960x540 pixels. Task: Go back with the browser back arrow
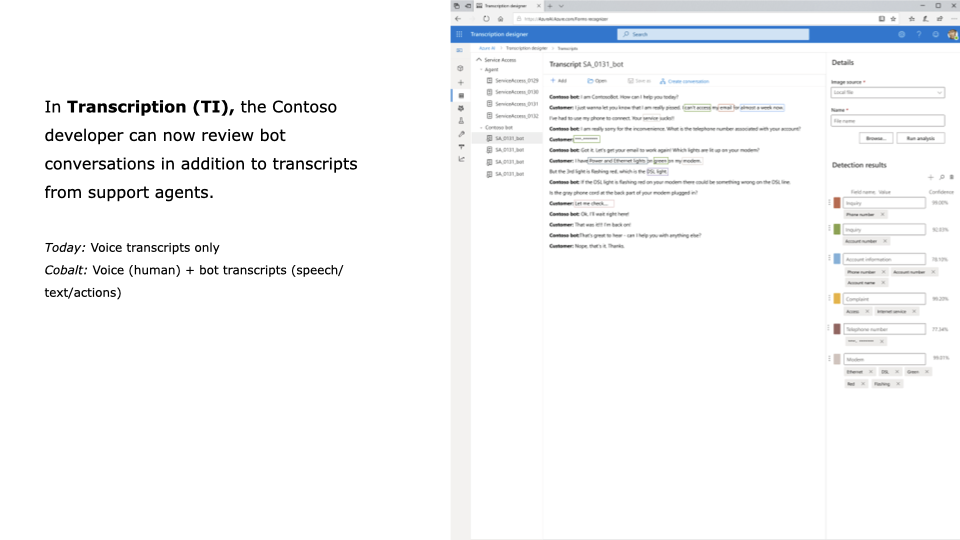[458, 19]
